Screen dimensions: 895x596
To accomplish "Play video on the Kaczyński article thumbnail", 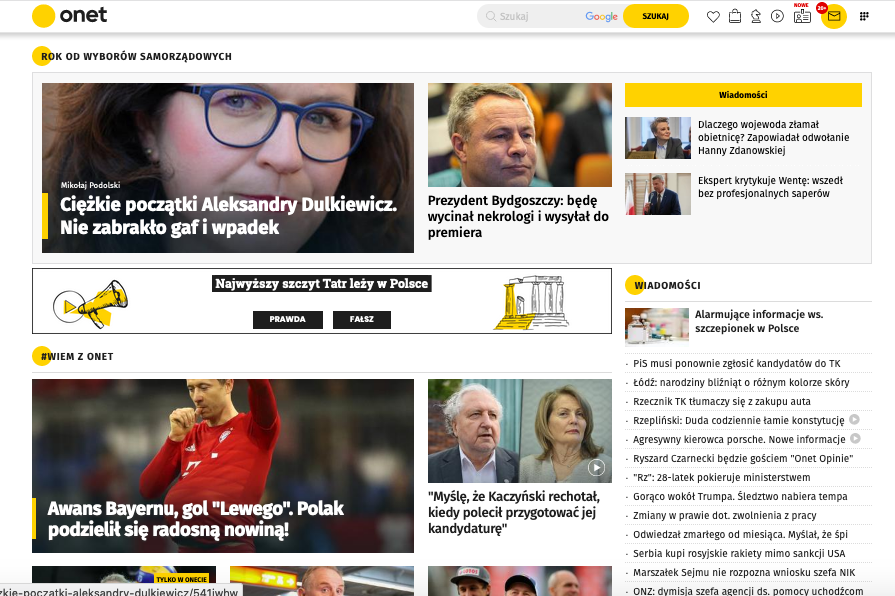I will tap(596, 467).
